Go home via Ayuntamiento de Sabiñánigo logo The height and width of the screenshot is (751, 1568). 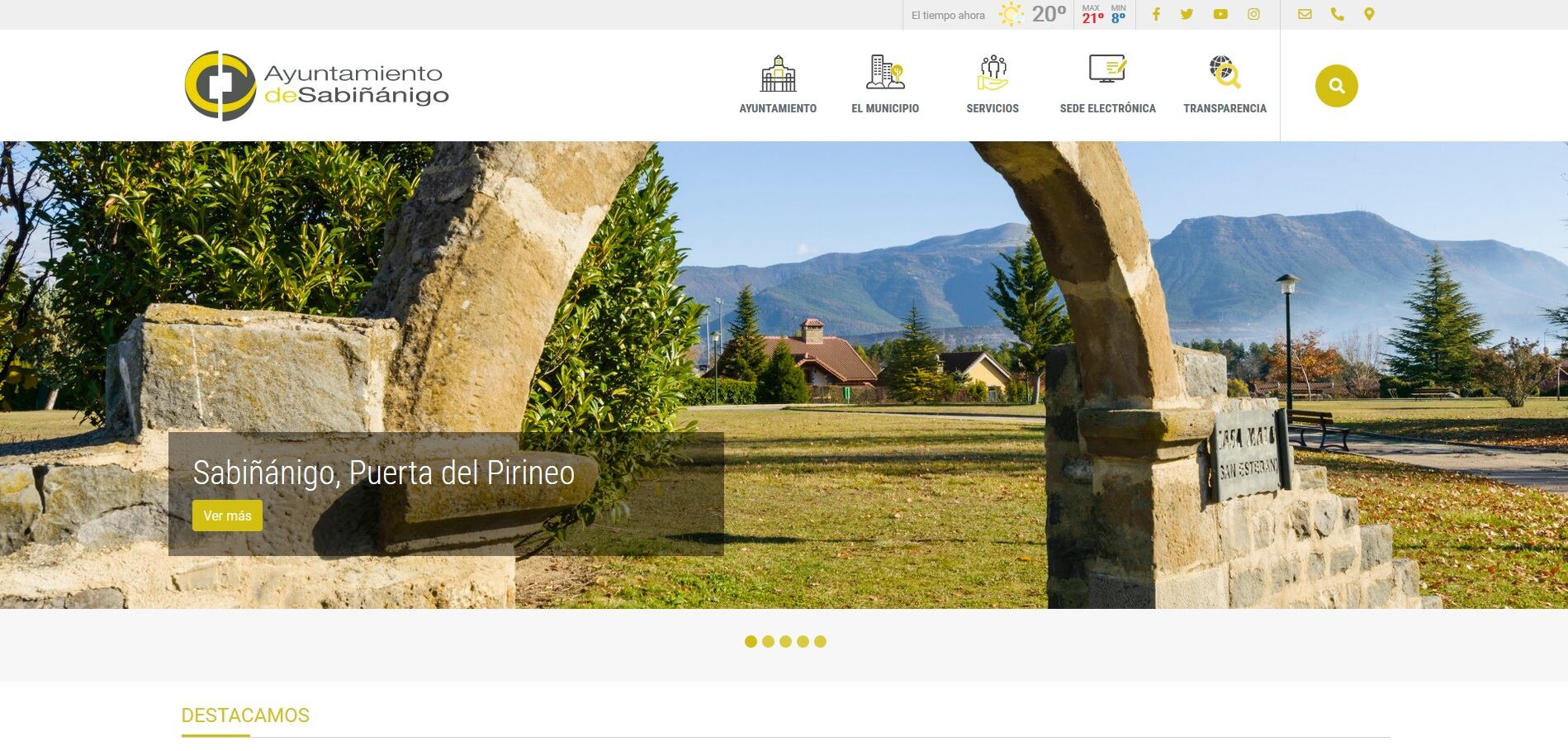[x=316, y=86]
